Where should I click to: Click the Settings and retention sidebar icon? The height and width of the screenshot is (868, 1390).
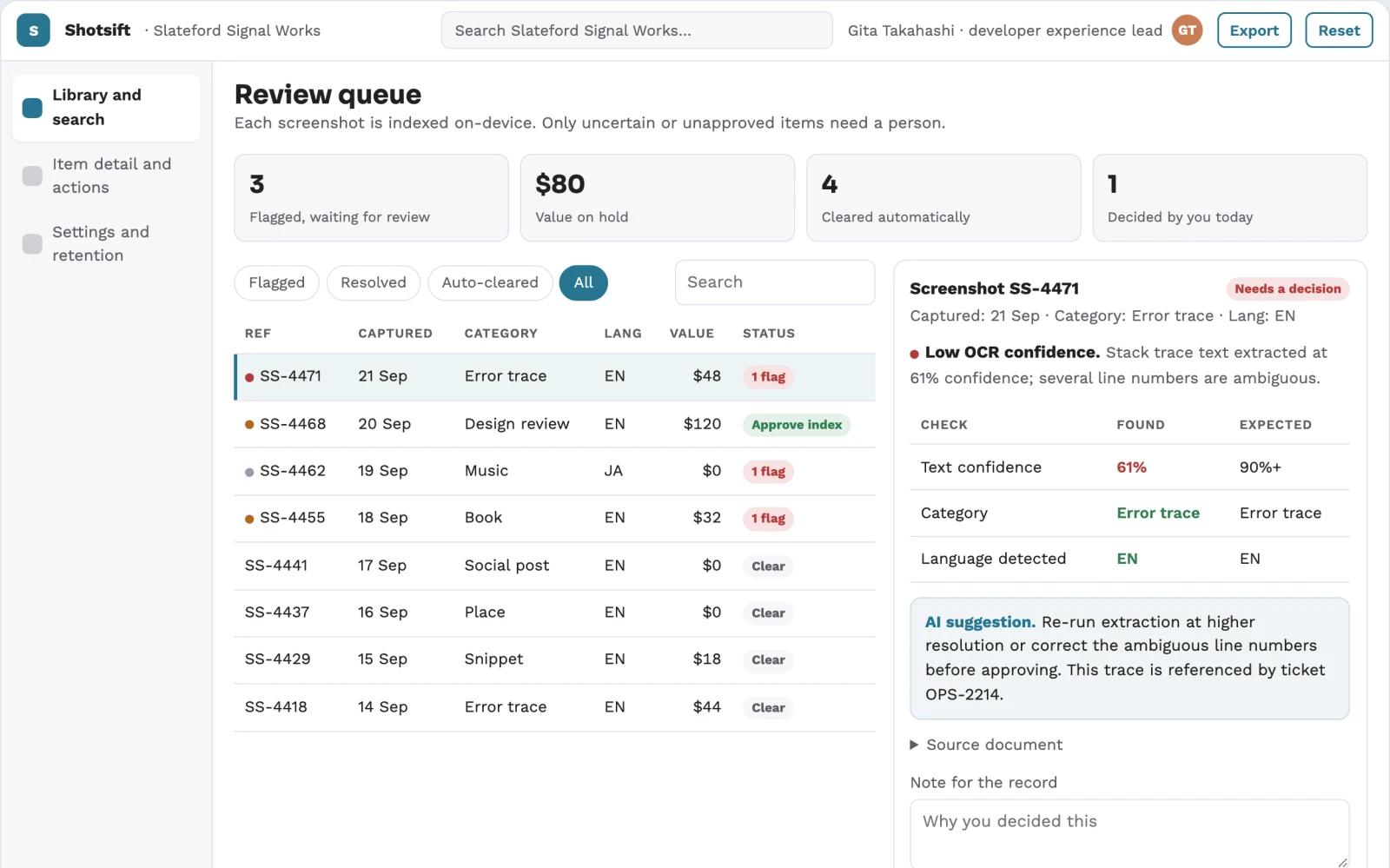pyautogui.click(x=32, y=244)
